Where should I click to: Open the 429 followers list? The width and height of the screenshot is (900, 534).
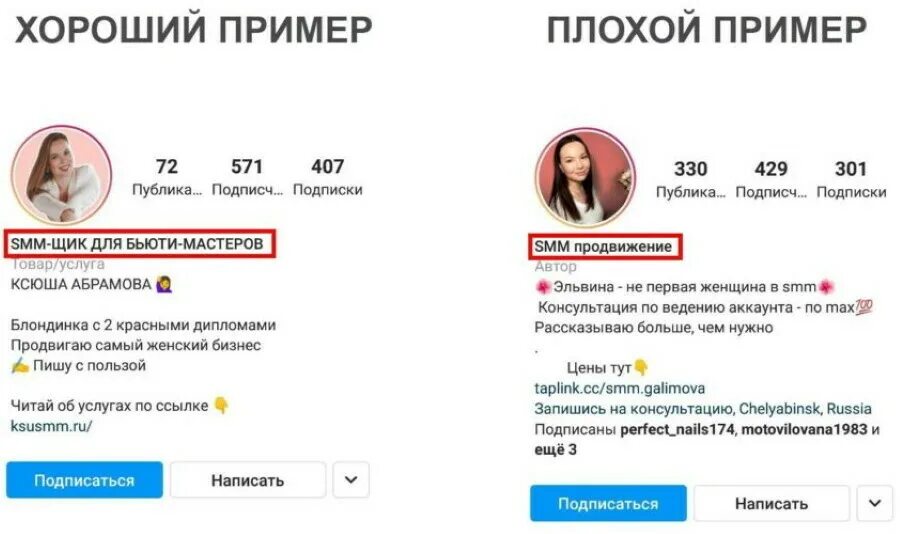pyautogui.click(x=771, y=179)
